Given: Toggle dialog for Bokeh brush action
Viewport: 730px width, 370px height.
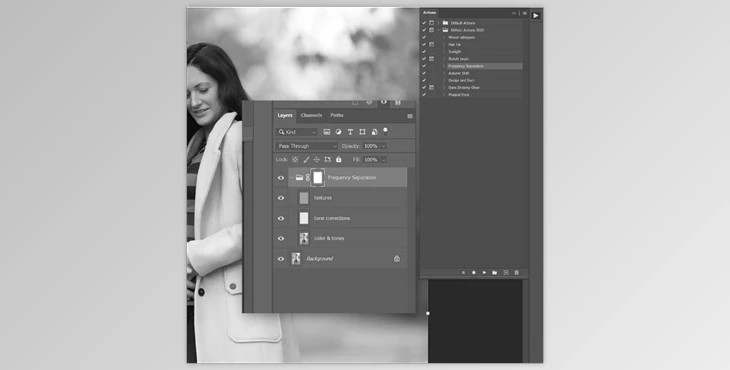Looking at the screenshot, I should (432, 59).
